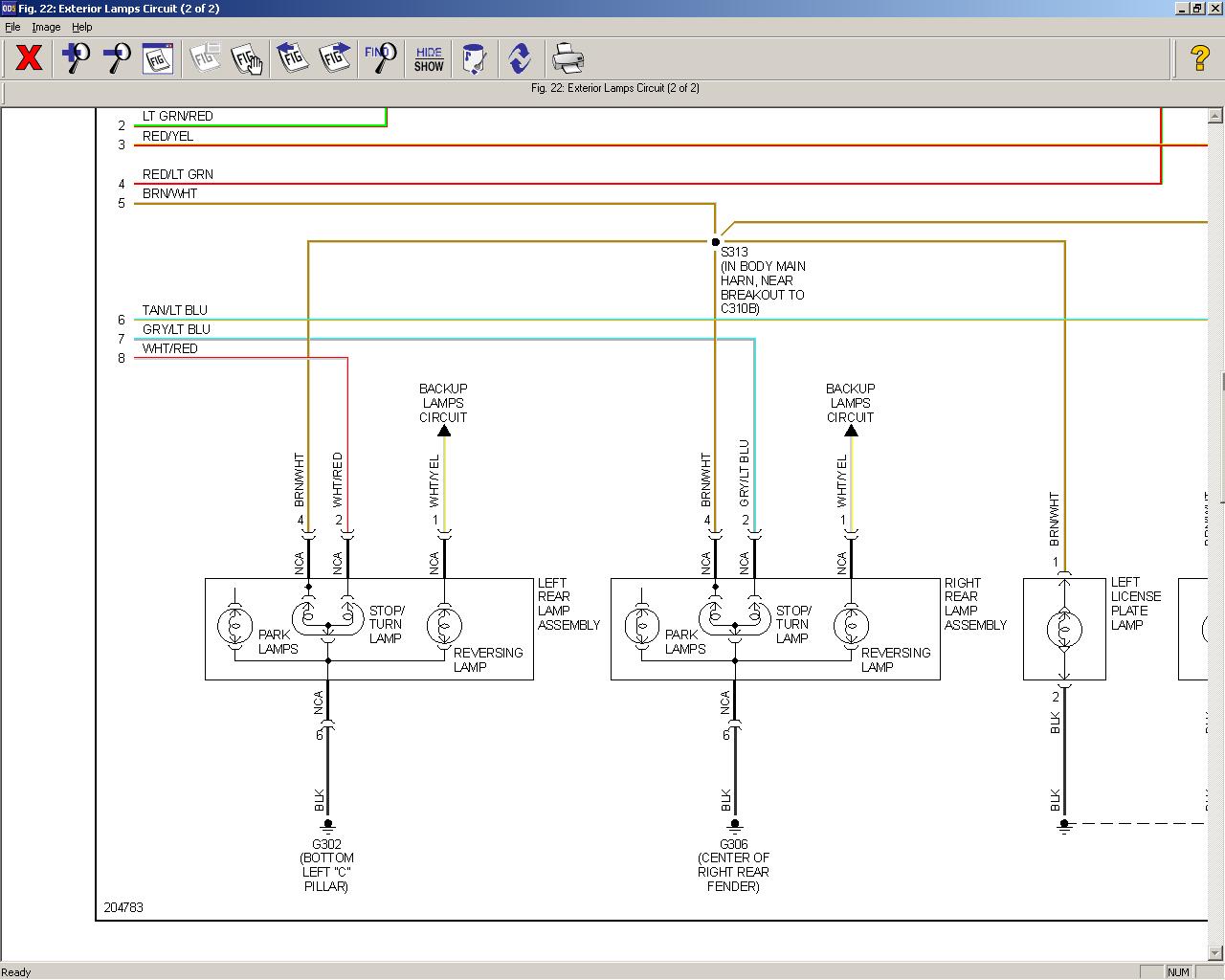
Task: Click the G302 ground label
Action: click(326, 844)
